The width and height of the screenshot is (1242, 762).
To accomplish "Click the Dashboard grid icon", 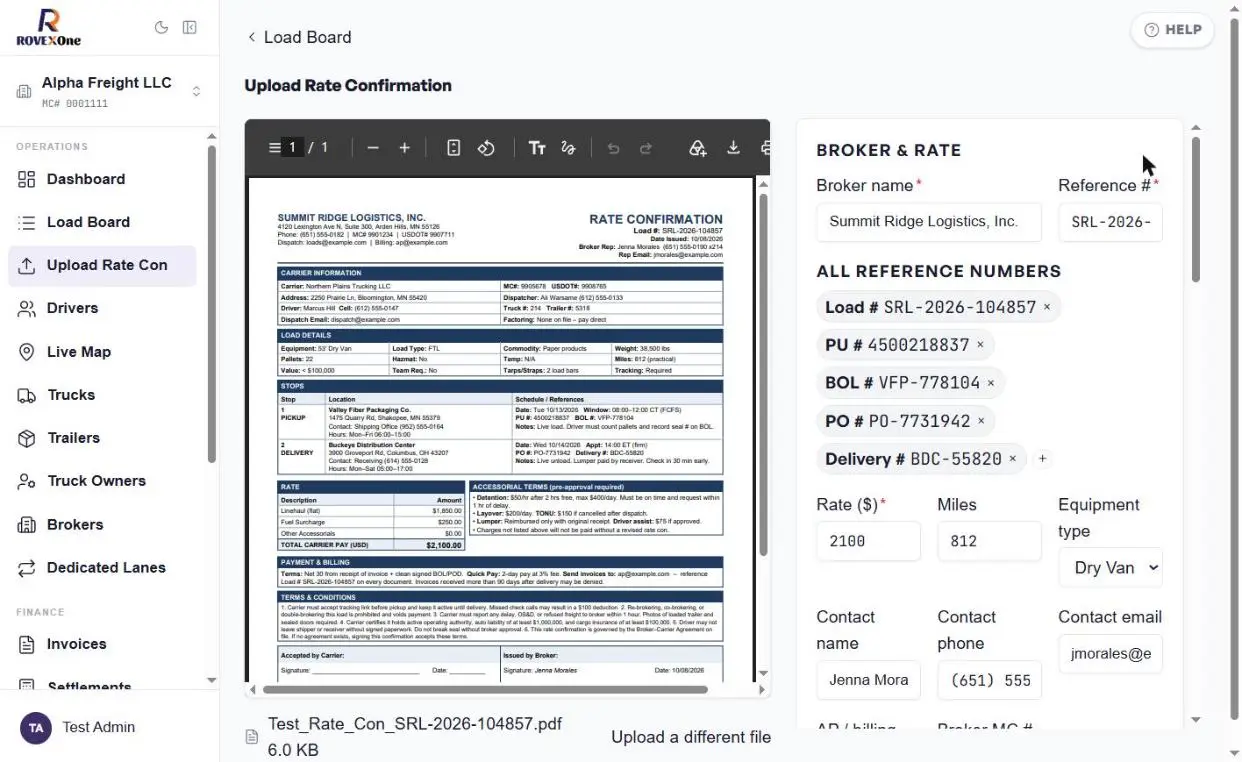I will point(27,179).
